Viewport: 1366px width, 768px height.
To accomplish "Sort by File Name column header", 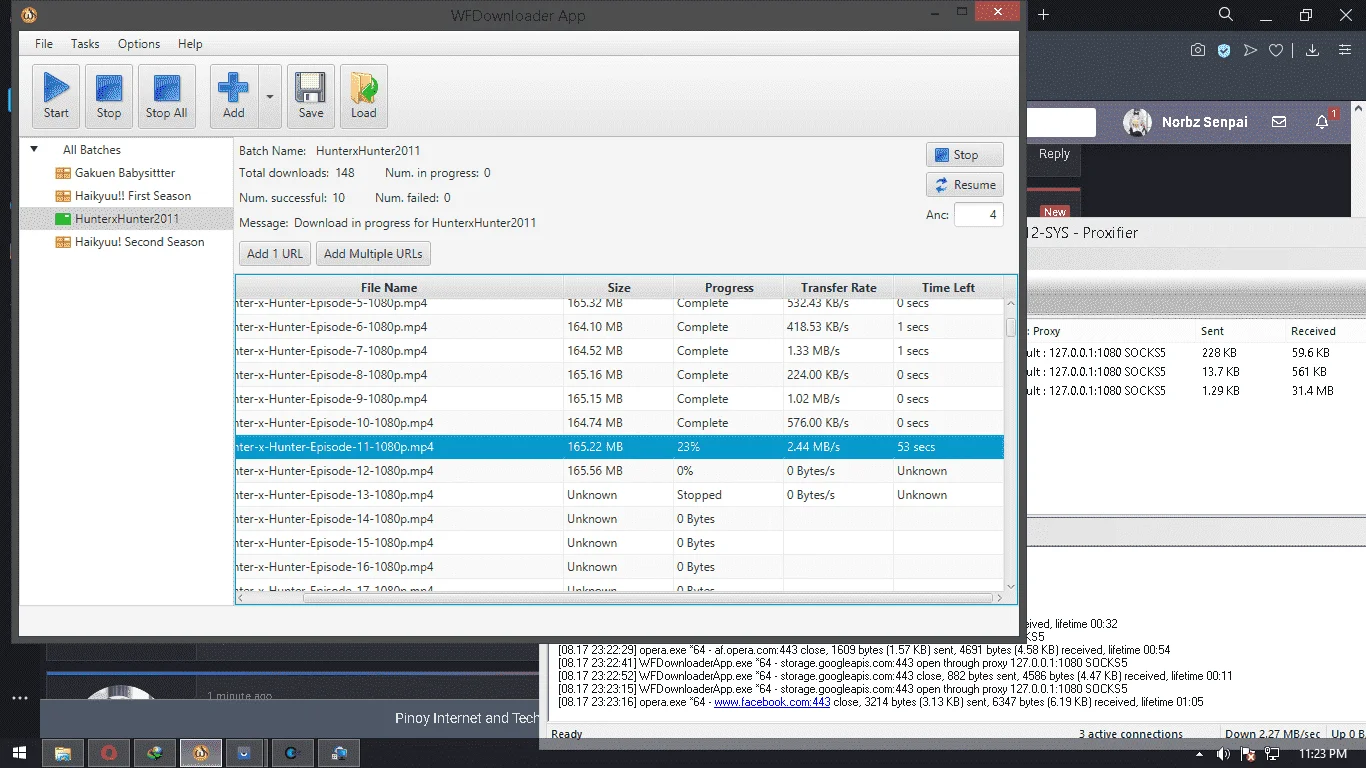I will point(399,288).
